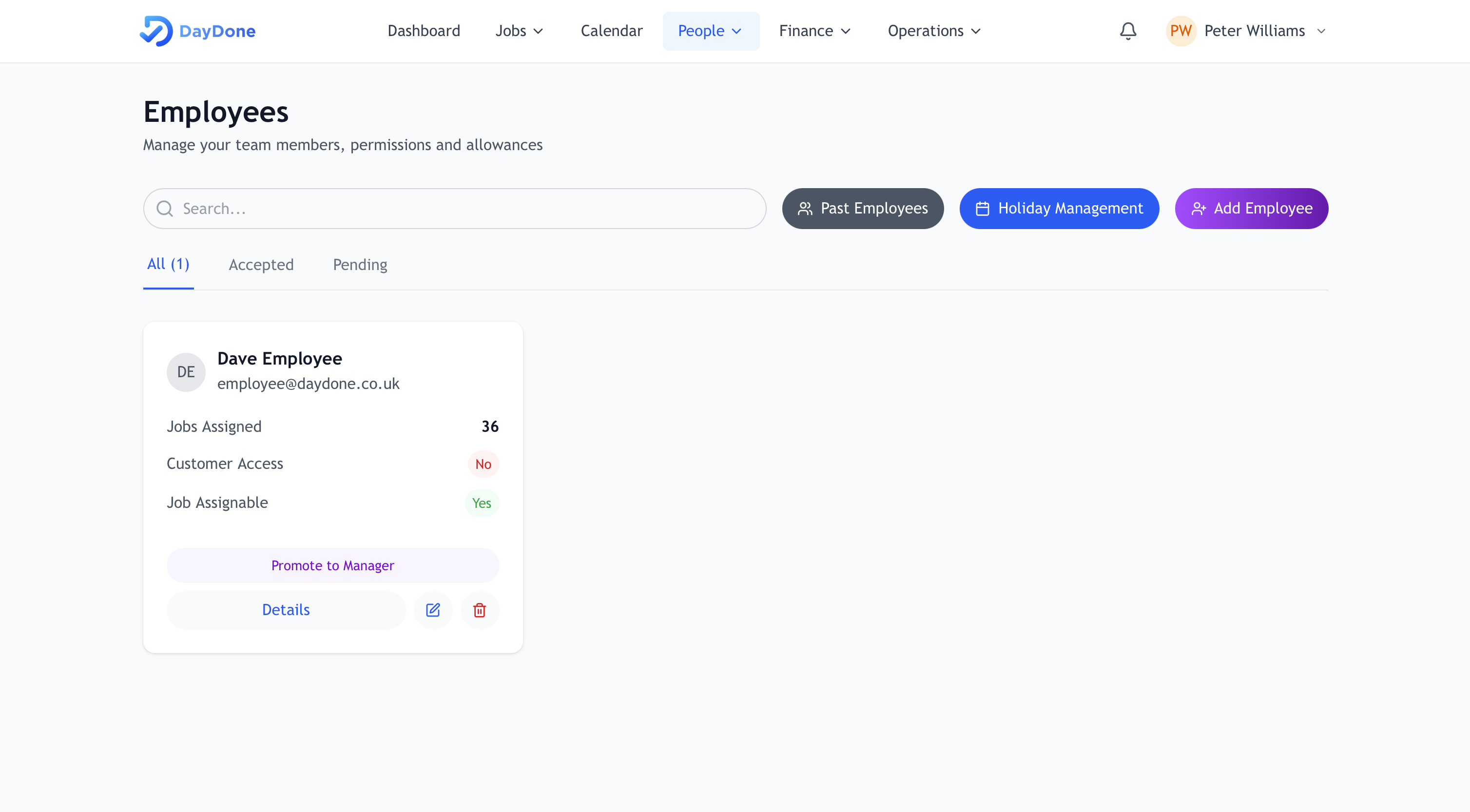Viewport: 1470px width, 812px height.
Task: Expand the Finance menu
Action: (x=814, y=31)
